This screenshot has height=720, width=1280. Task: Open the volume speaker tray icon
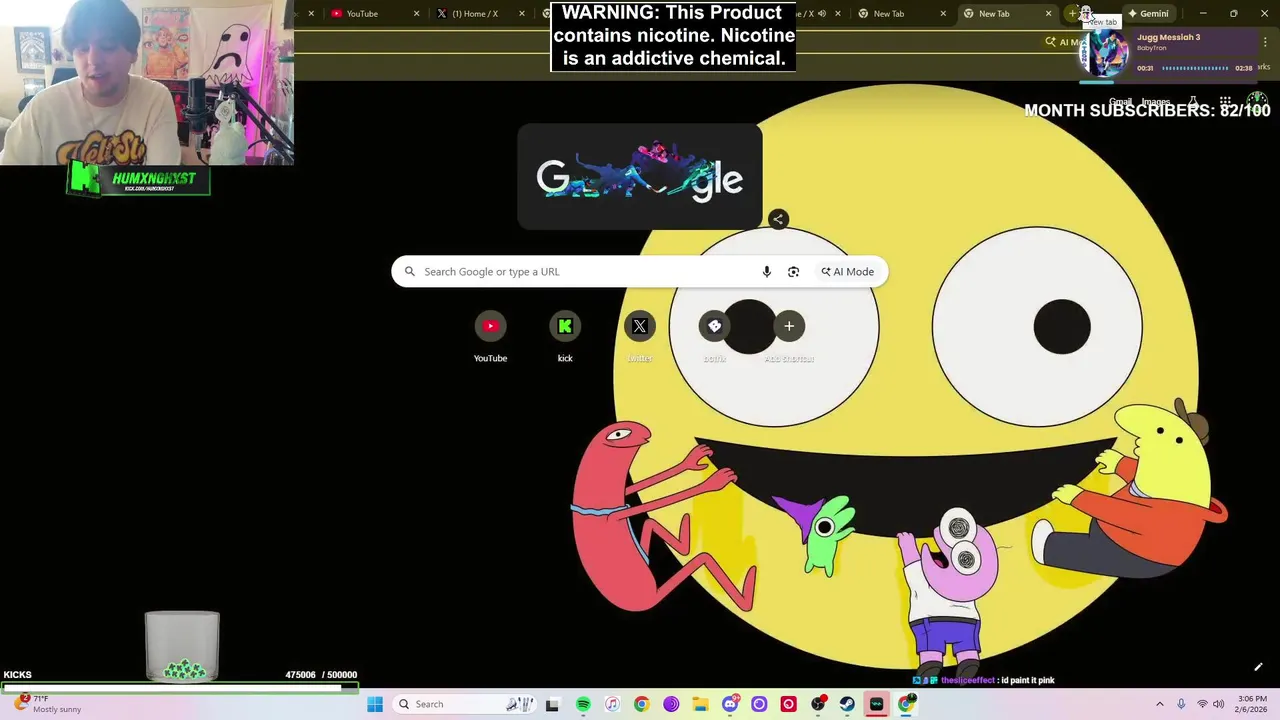(x=1219, y=704)
